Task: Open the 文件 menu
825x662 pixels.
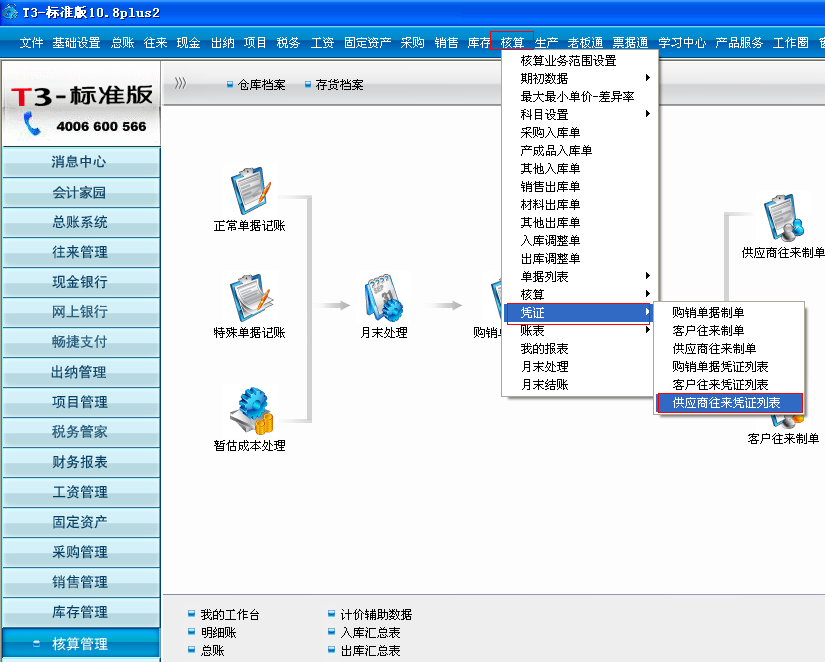Action: point(31,42)
